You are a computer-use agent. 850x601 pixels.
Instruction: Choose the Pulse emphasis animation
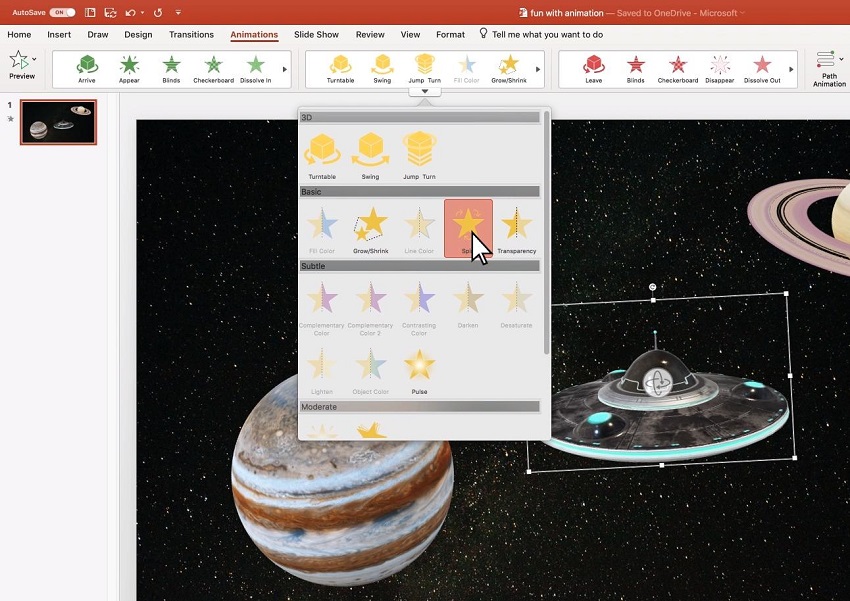tap(419, 366)
